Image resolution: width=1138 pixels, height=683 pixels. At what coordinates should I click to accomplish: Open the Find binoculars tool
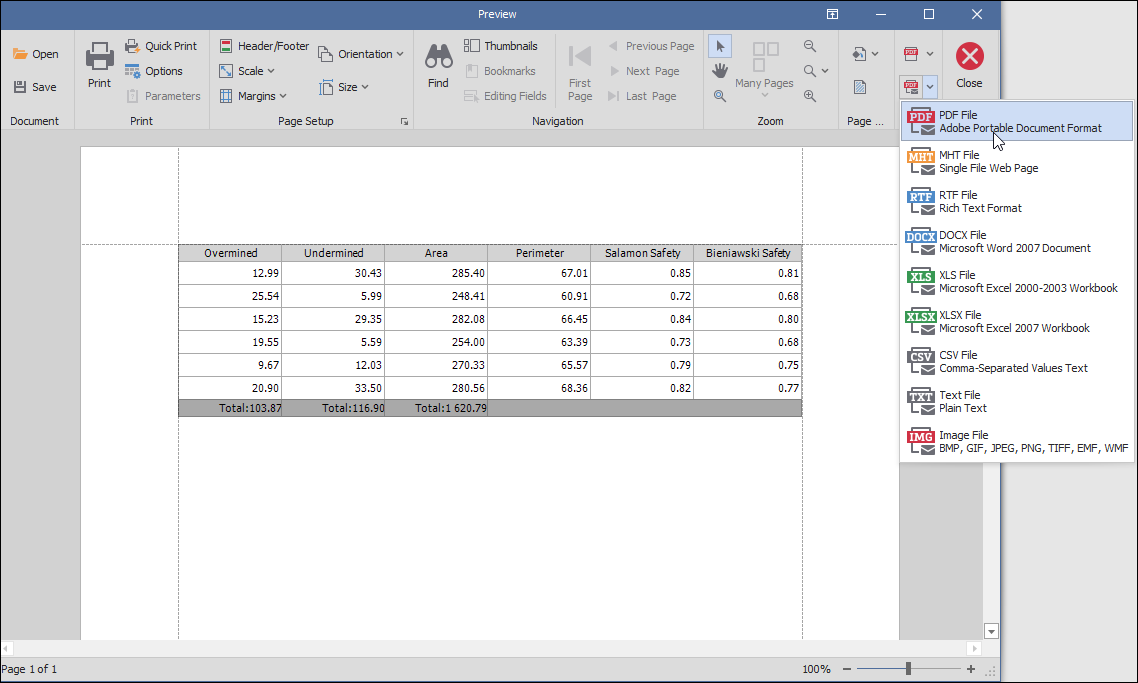pyautogui.click(x=438, y=66)
